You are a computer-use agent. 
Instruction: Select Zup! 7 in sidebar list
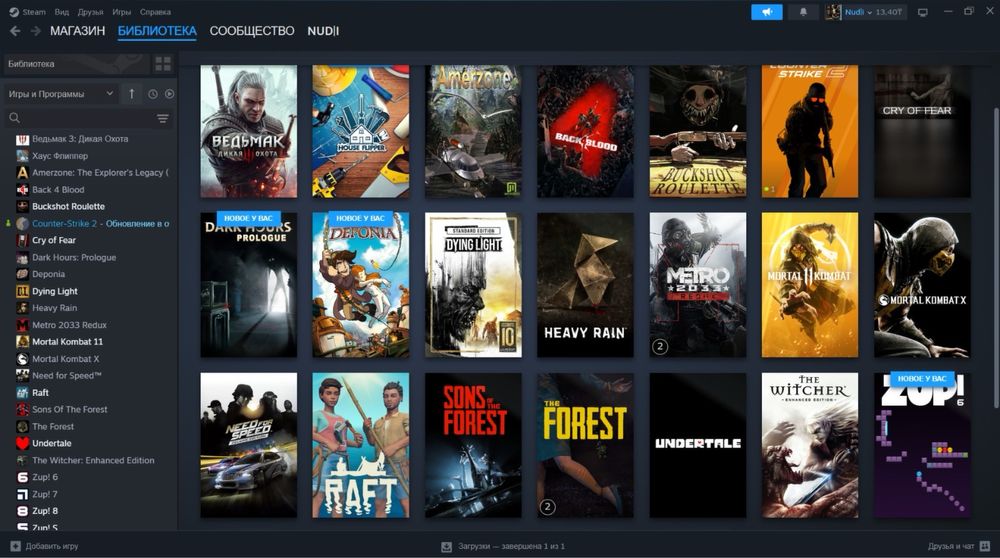point(45,494)
